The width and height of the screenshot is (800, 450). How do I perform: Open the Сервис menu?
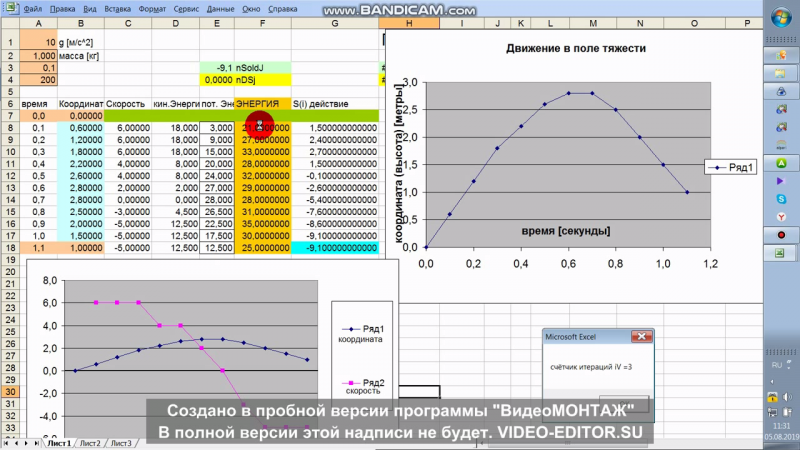pos(186,9)
